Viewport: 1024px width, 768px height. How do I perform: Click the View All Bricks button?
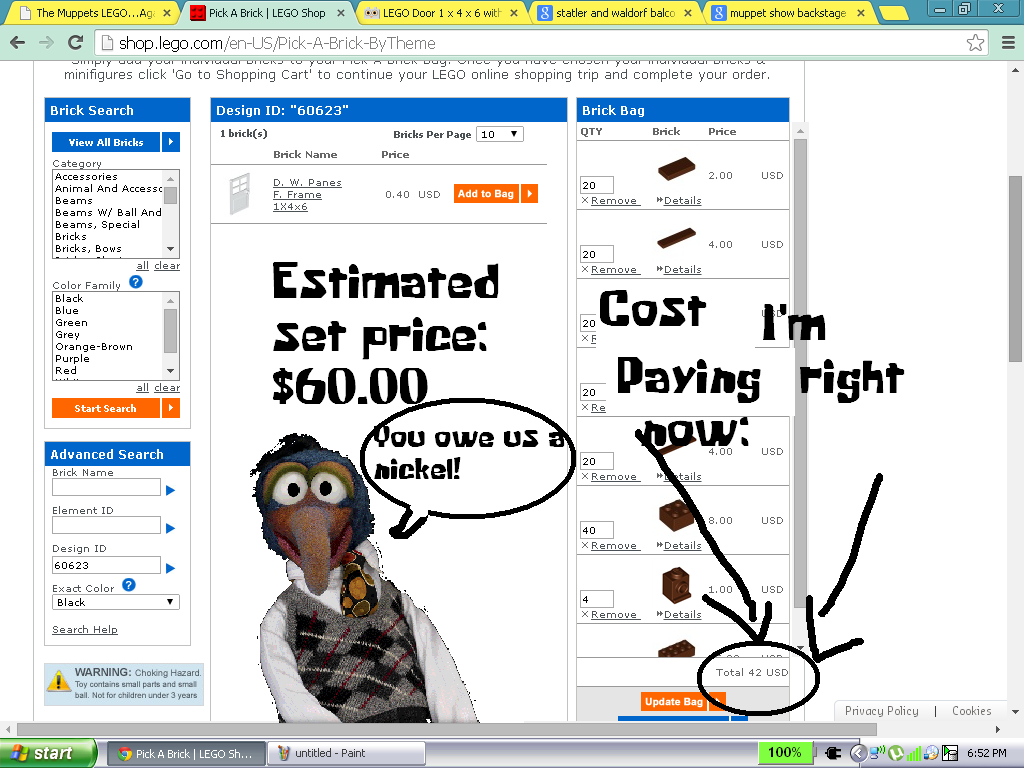coord(106,142)
